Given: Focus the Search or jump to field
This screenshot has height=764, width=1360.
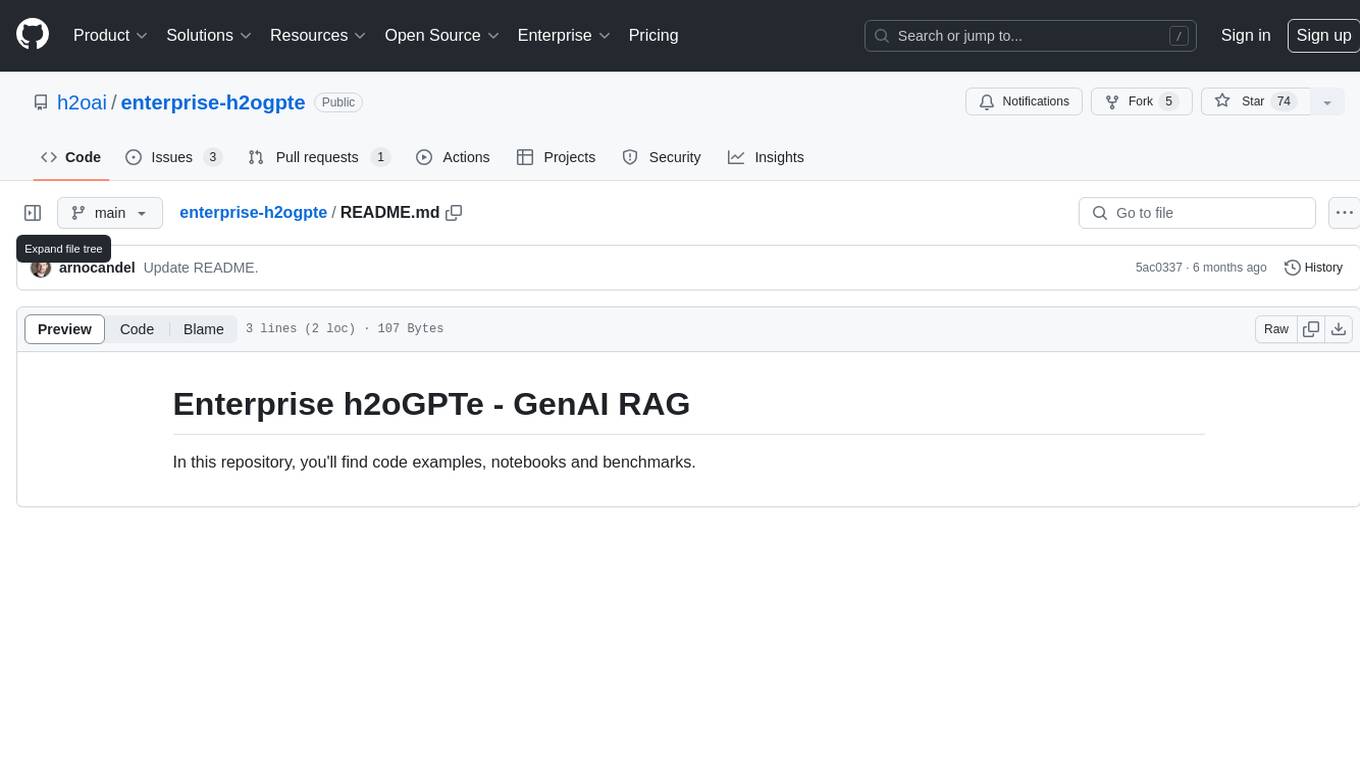Looking at the screenshot, I should point(1030,35).
